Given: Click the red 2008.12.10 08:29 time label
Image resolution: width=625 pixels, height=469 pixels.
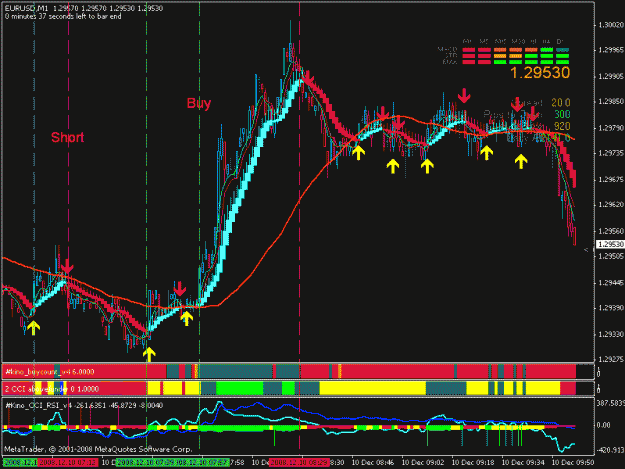Looking at the screenshot, I should tap(299, 463).
